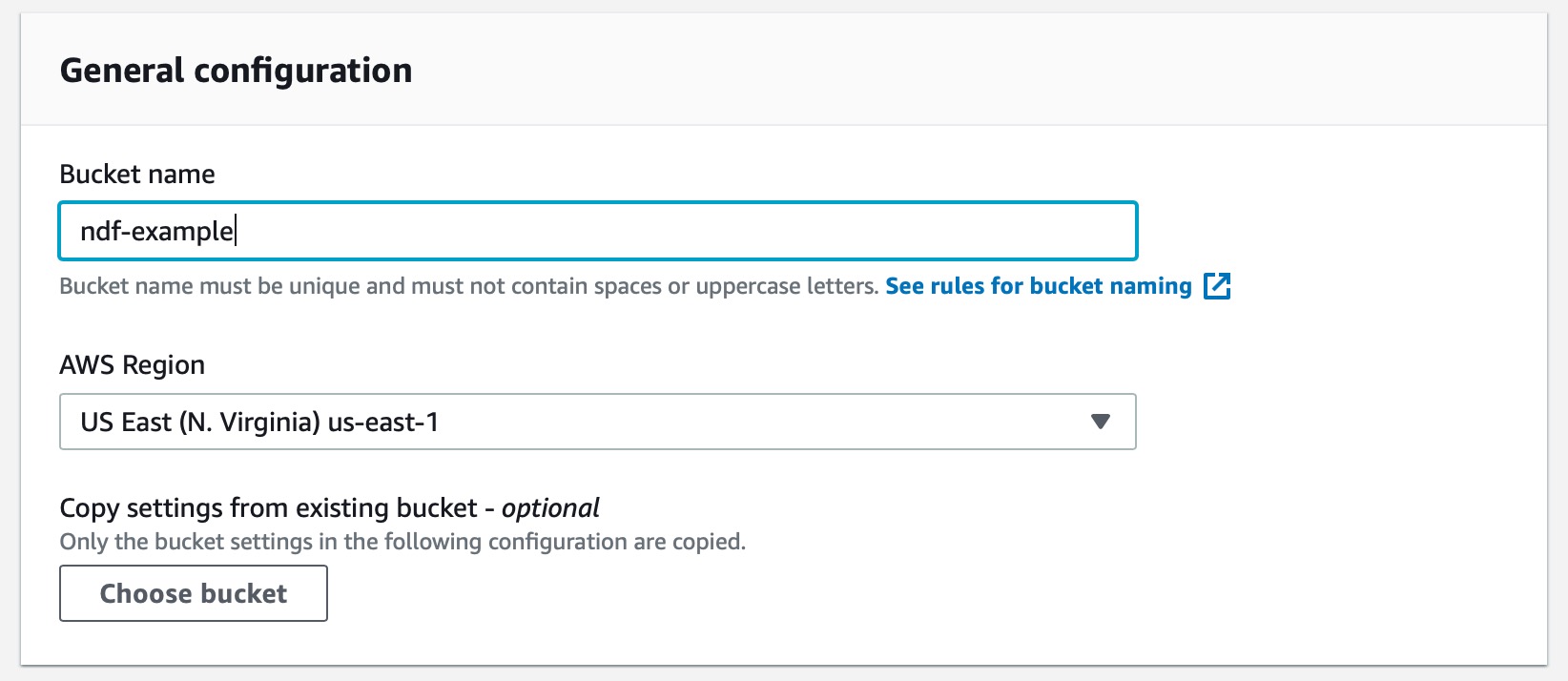The width and height of the screenshot is (1568, 681).
Task: Click the "General configuration" heading
Action: [236, 71]
